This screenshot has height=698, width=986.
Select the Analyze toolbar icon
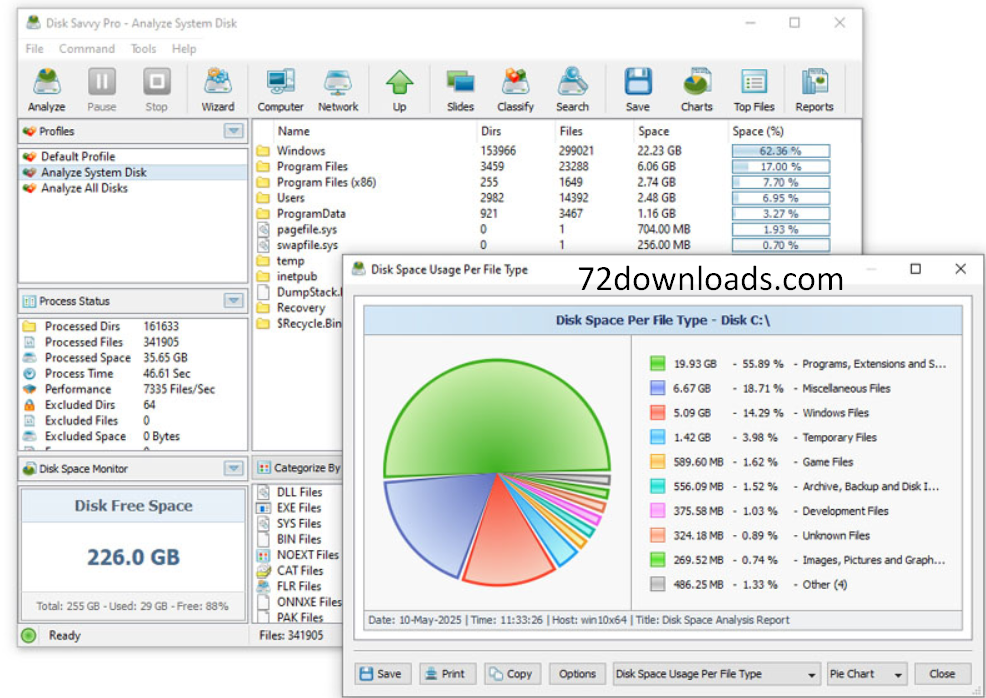point(46,88)
